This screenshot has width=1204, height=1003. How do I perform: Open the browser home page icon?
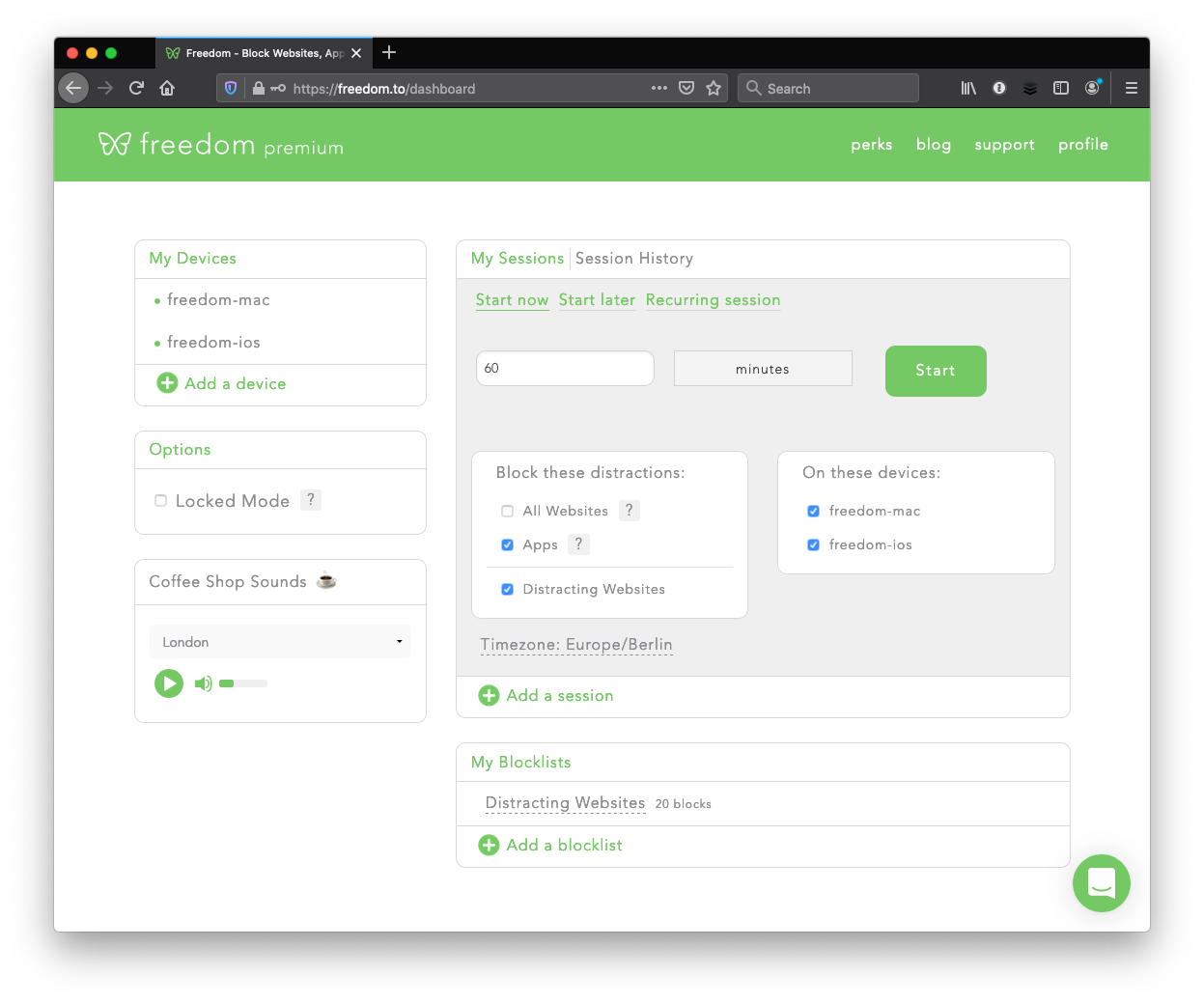pos(167,88)
